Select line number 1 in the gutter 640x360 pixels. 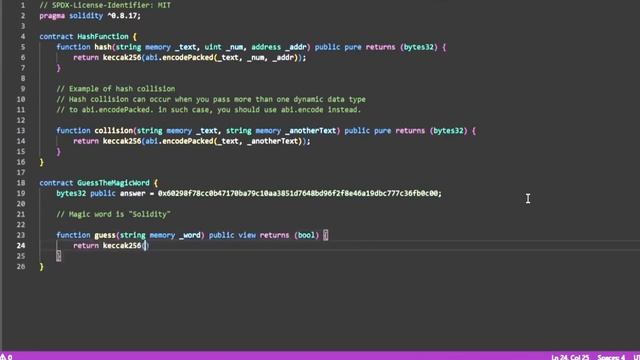click(x=22, y=5)
